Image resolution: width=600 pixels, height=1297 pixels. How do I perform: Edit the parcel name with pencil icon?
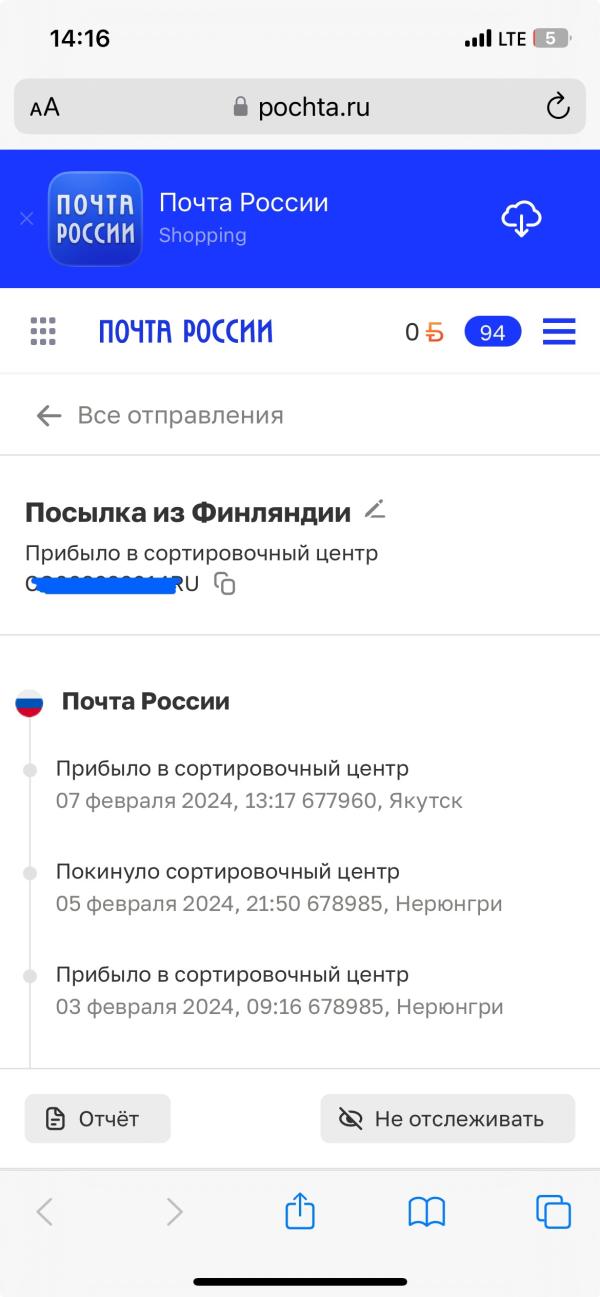click(374, 510)
